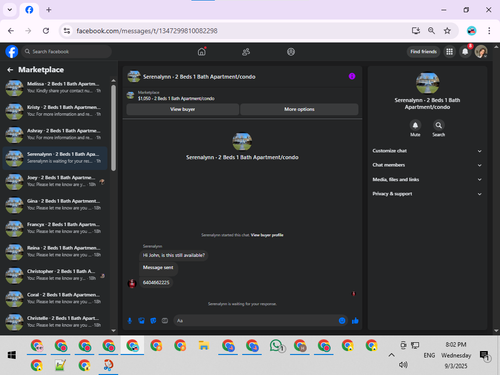Open the notifications bell icon

465,52
